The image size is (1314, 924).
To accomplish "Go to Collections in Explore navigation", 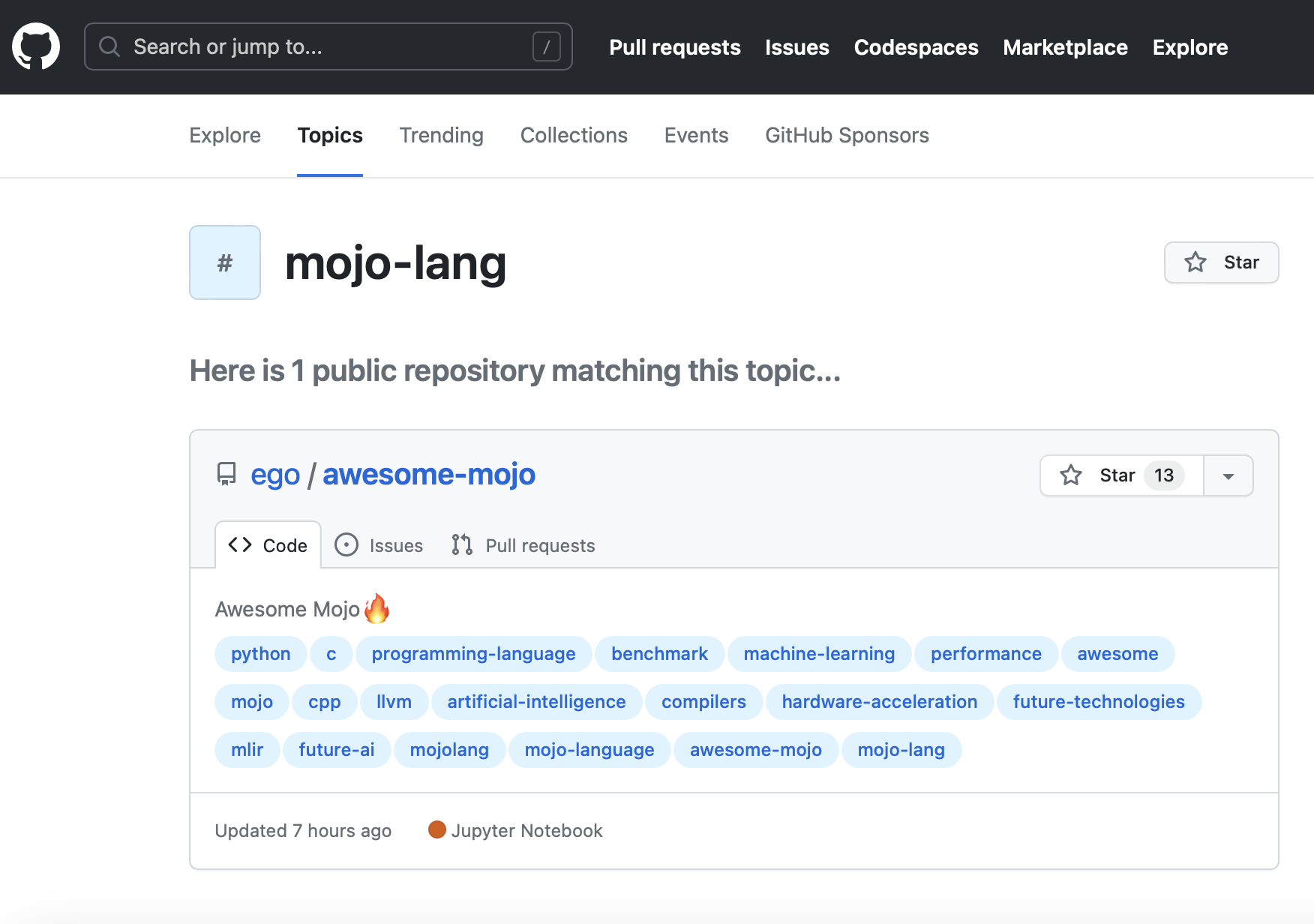I will [x=574, y=135].
